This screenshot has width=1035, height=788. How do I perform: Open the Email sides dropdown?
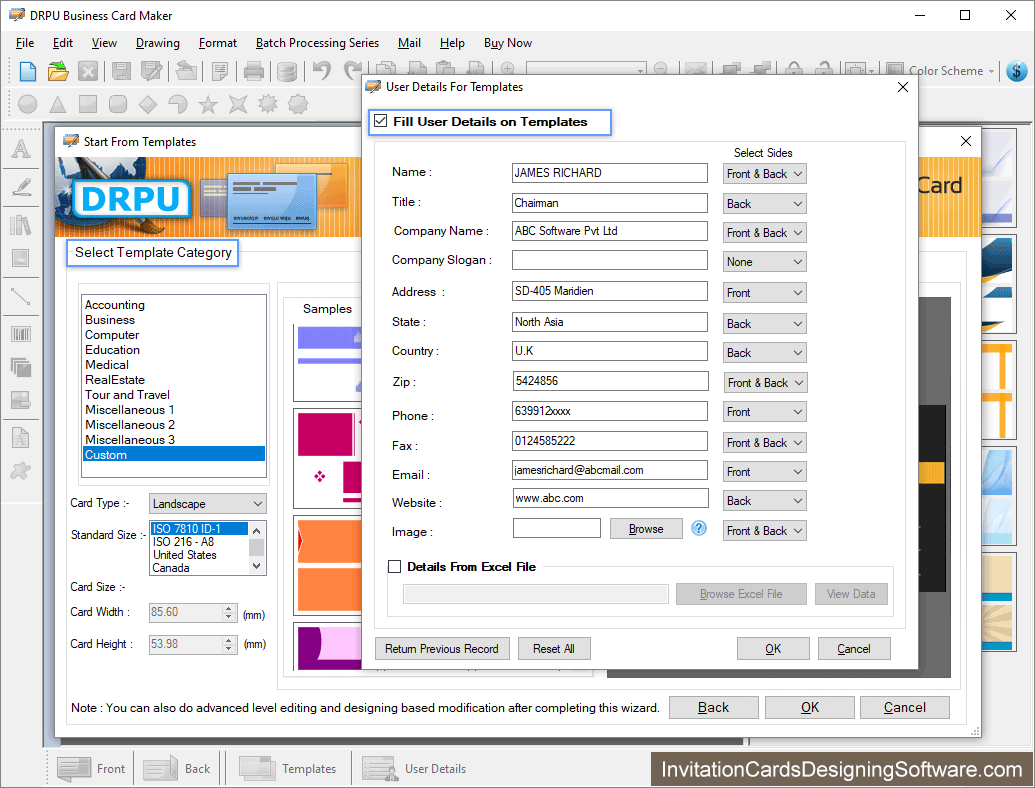click(764, 472)
